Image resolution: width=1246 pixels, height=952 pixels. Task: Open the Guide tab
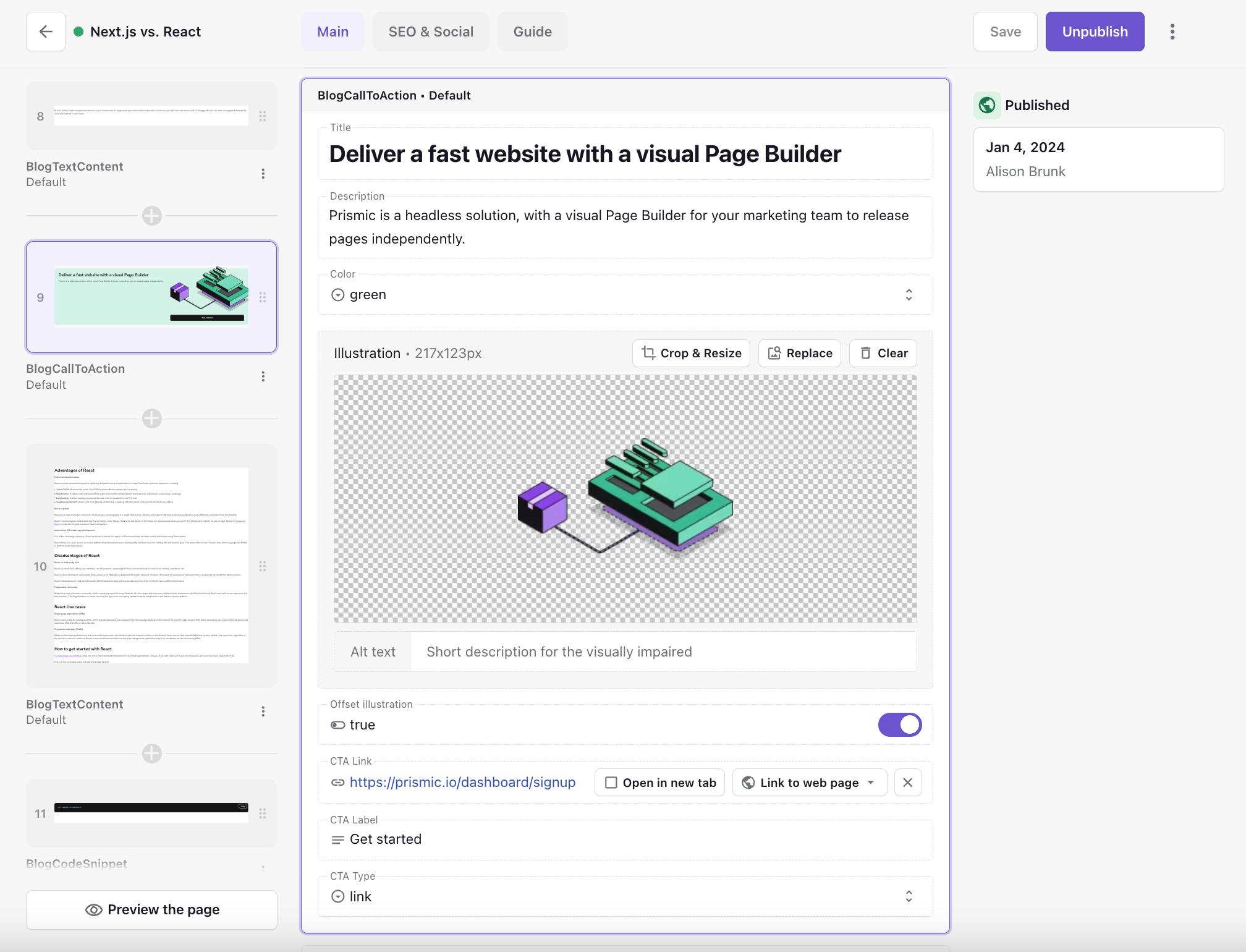[532, 31]
